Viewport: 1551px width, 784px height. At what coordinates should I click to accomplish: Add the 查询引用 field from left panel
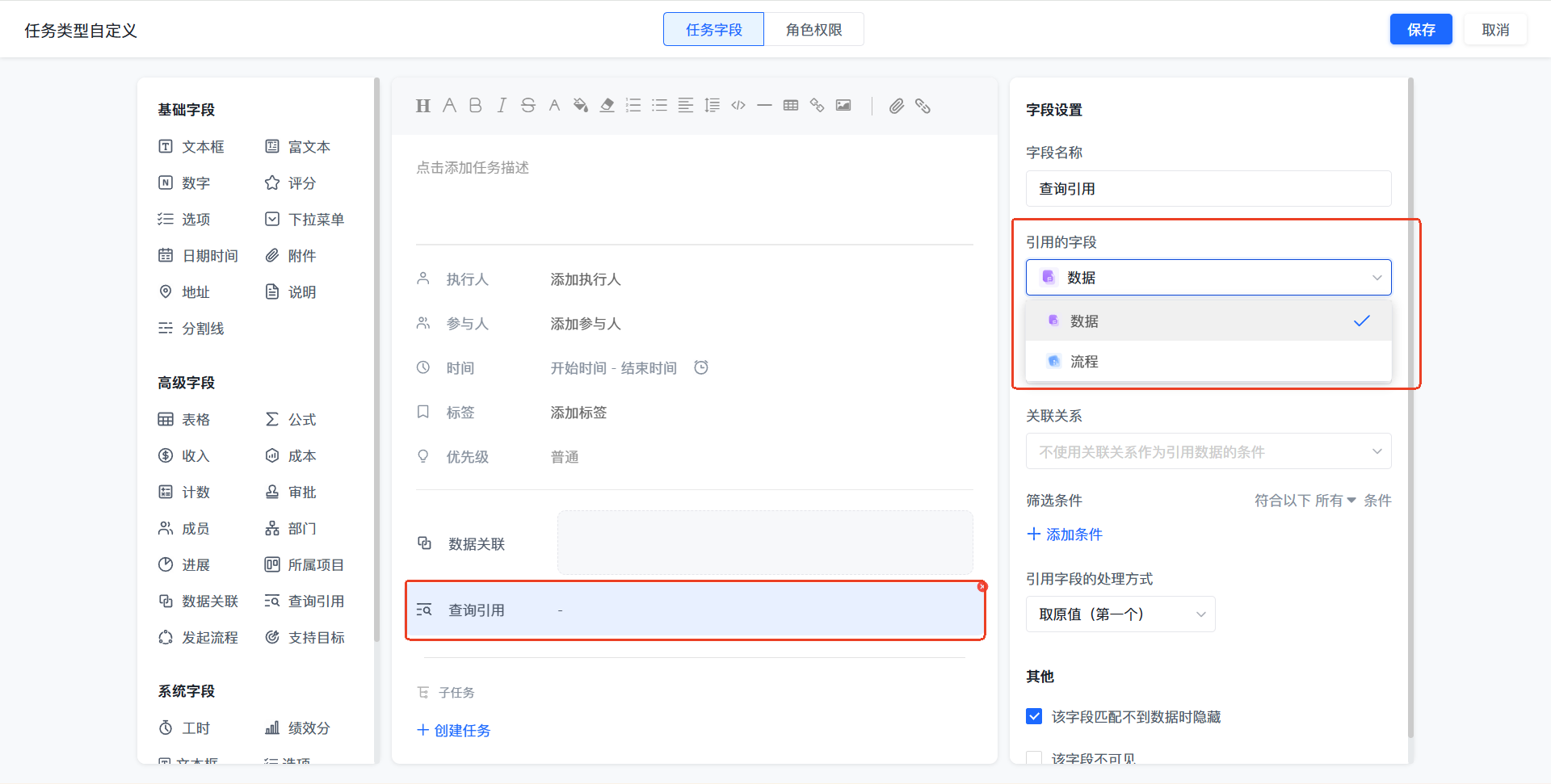click(x=305, y=602)
